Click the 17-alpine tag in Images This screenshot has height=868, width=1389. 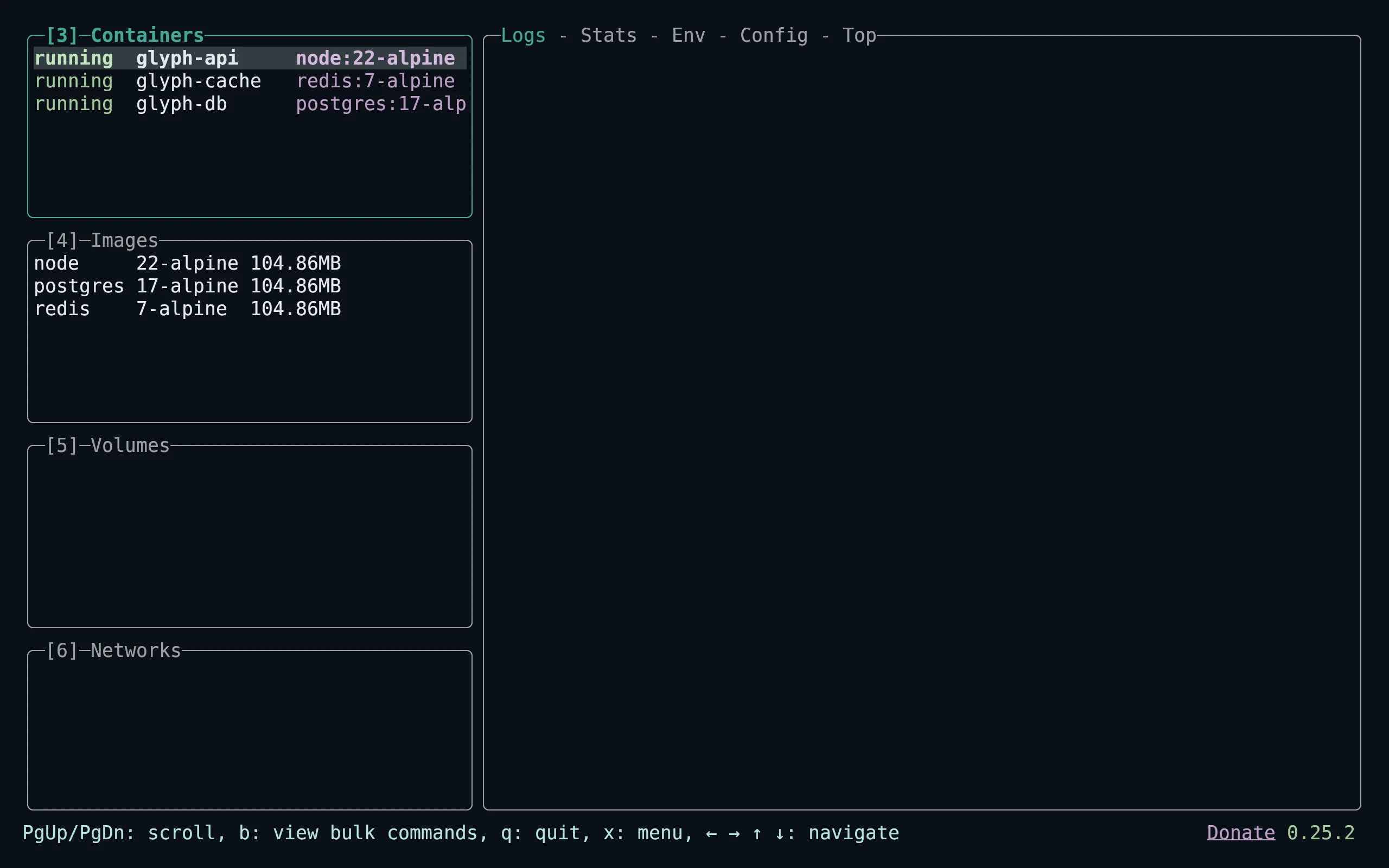pos(187,286)
